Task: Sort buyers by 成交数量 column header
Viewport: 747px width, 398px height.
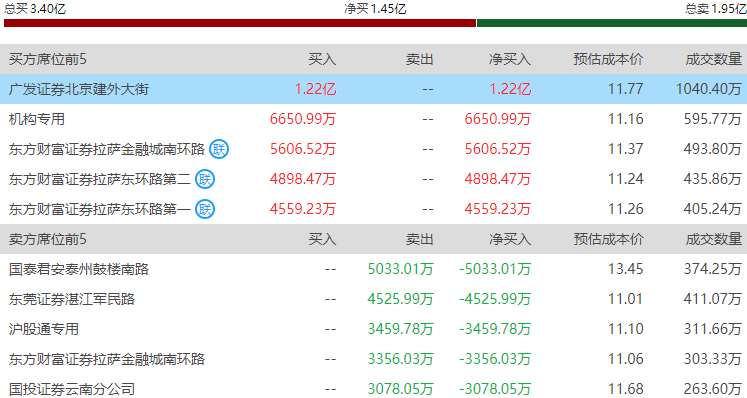Action: coord(714,59)
